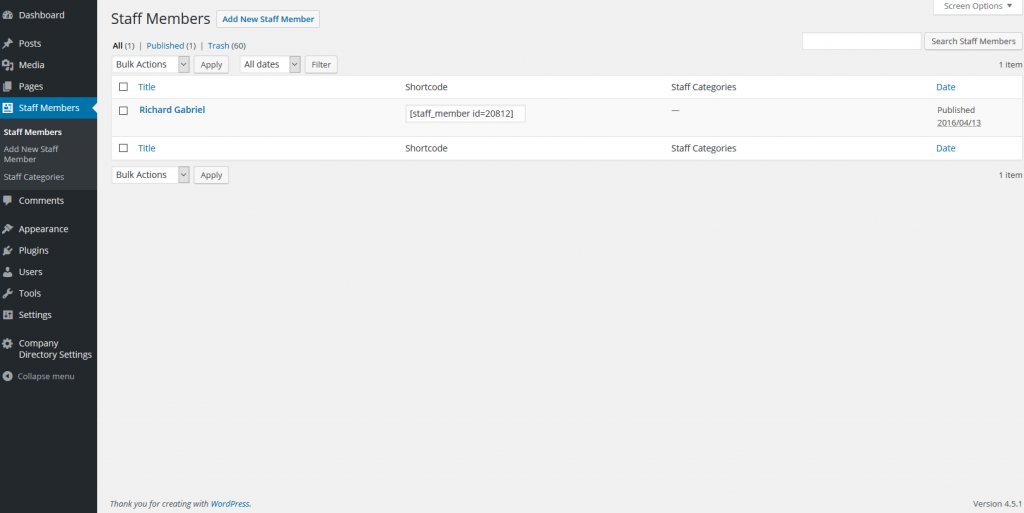Image resolution: width=1024 pixels, height=513 pixels.
Task: Open the Richard Gabriel staff entry
Action: coord(172,110)
